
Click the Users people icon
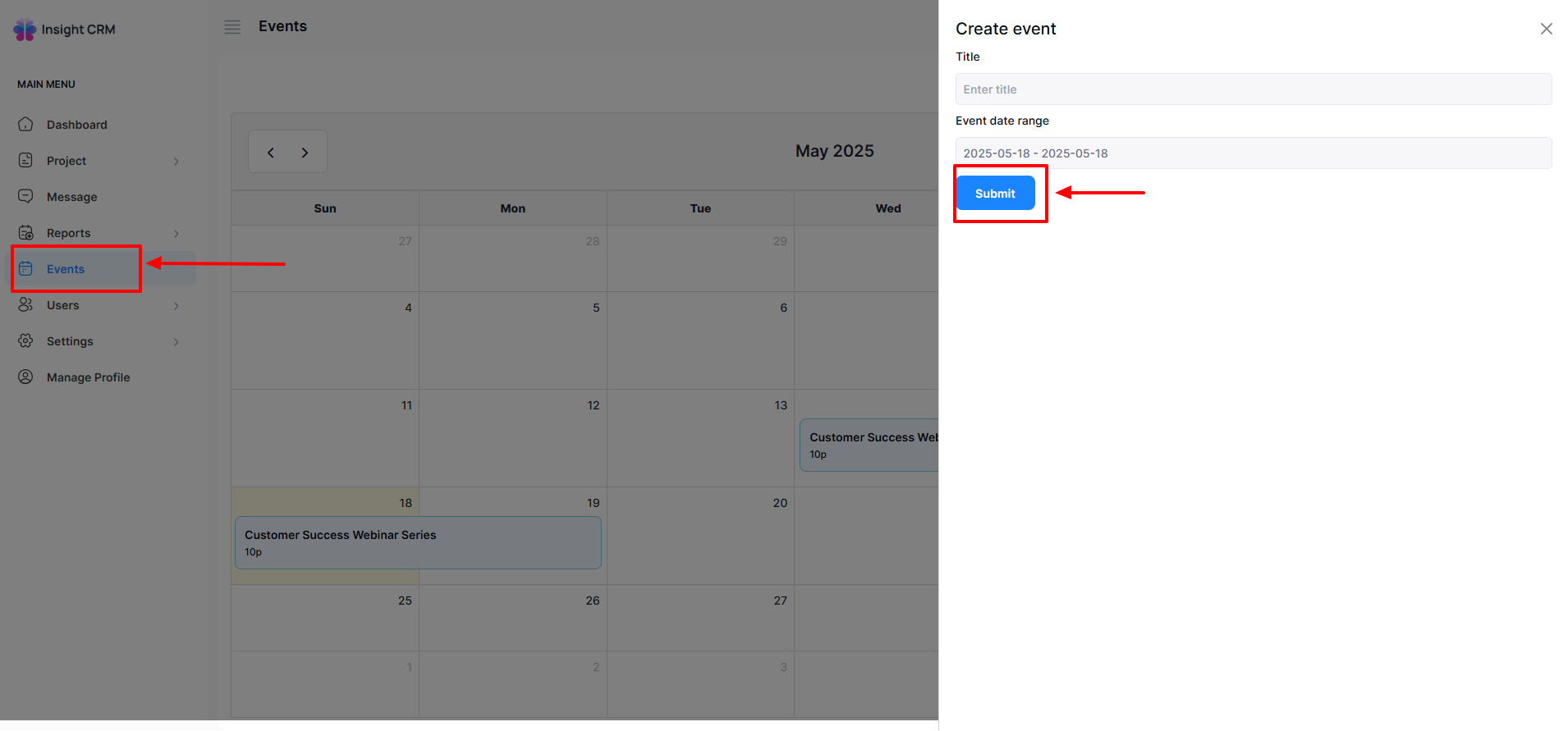click(26, 305)
